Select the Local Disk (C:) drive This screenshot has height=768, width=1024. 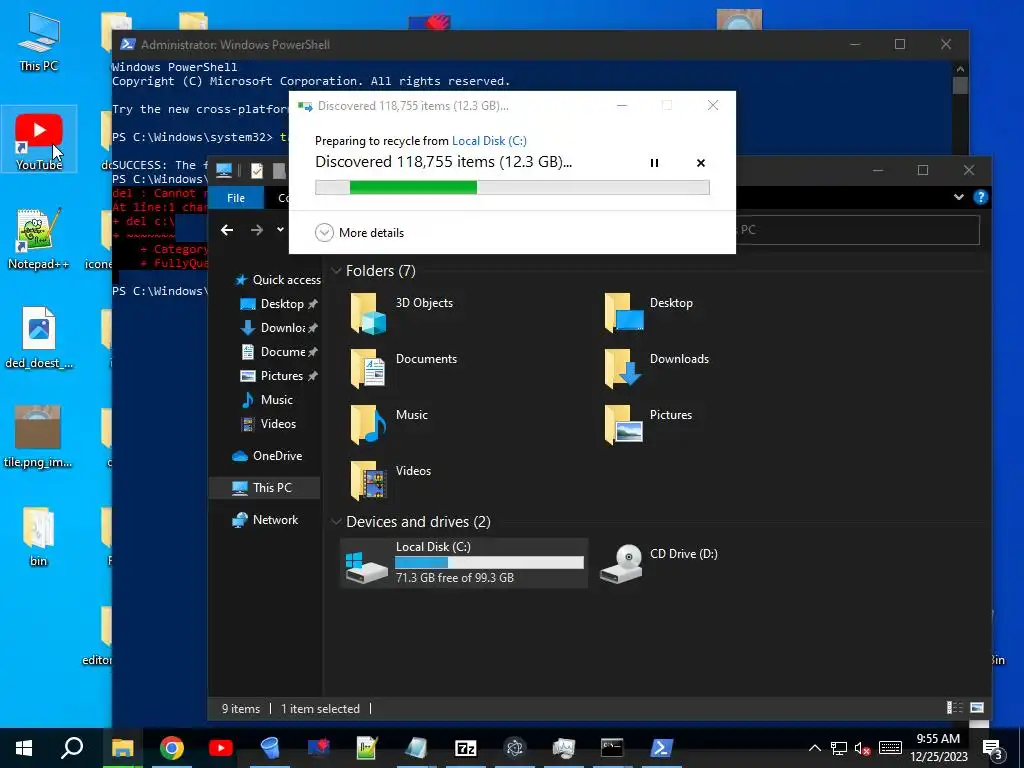tap(464, 562)
